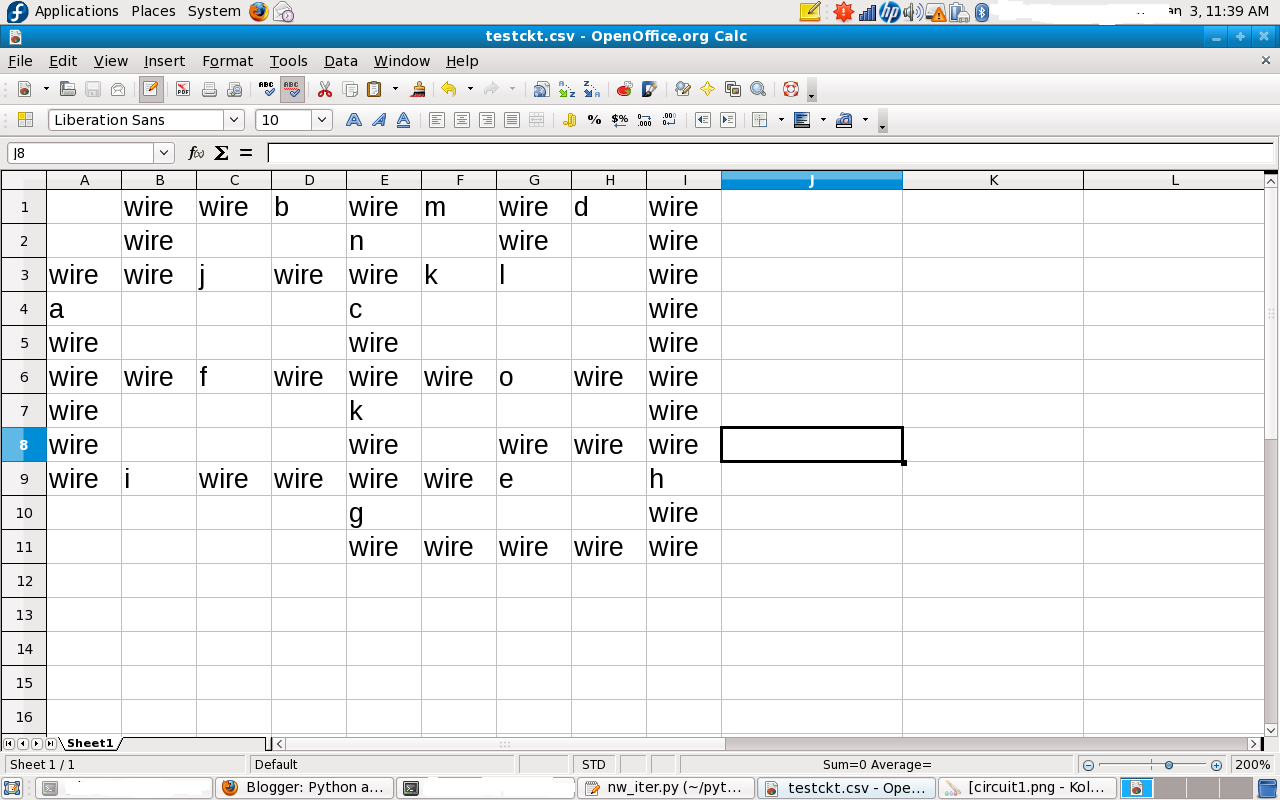Apply percent number format
The width and height of the screenshot is (1280, 800).
pyautogui.click(x=593, y=120)
